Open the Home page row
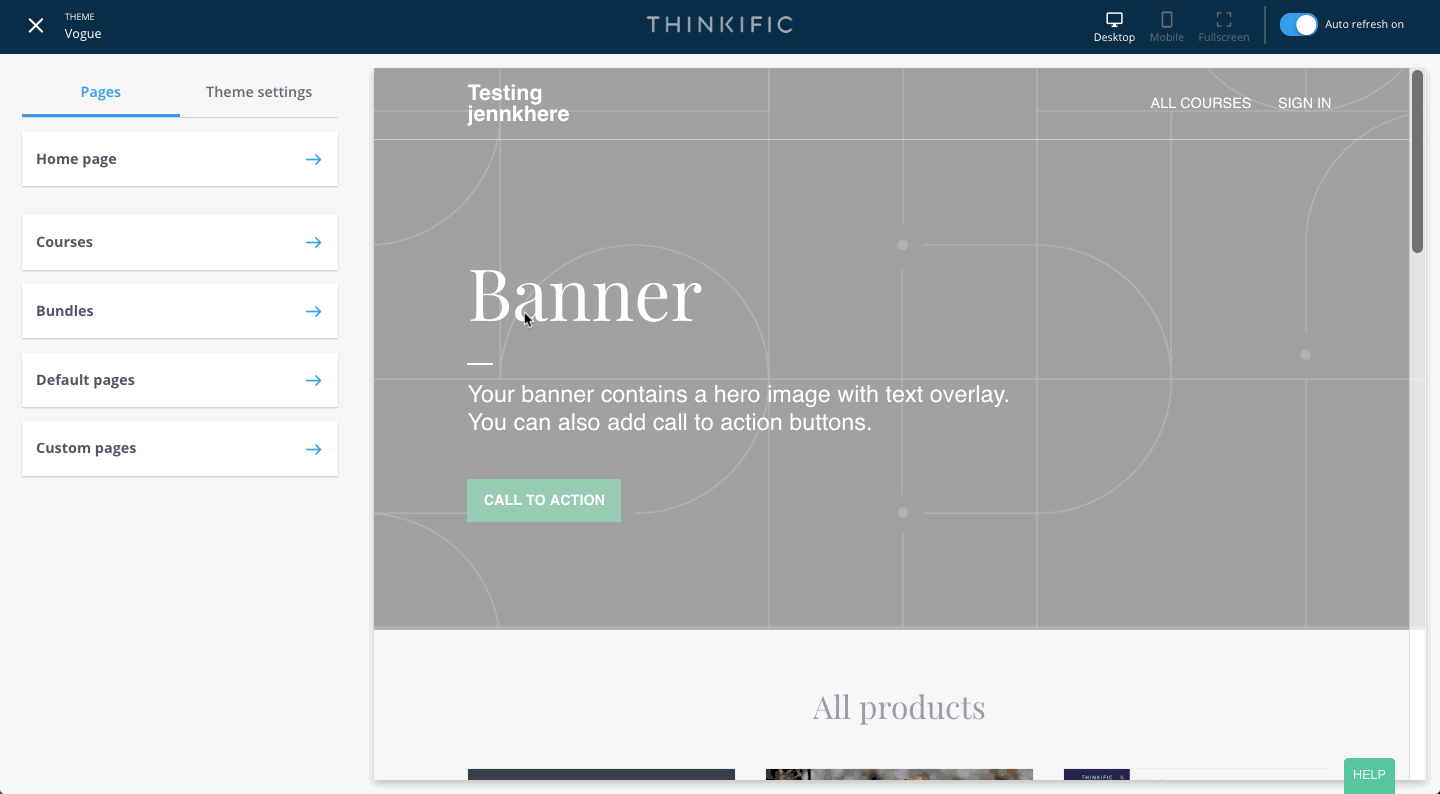Image resolution: width=1440 pixels, height=794 pixels. (x=180, y=159)
